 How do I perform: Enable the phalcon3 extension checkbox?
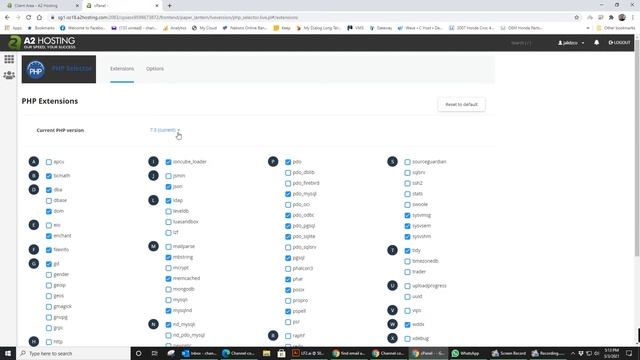tap(288, 269)
